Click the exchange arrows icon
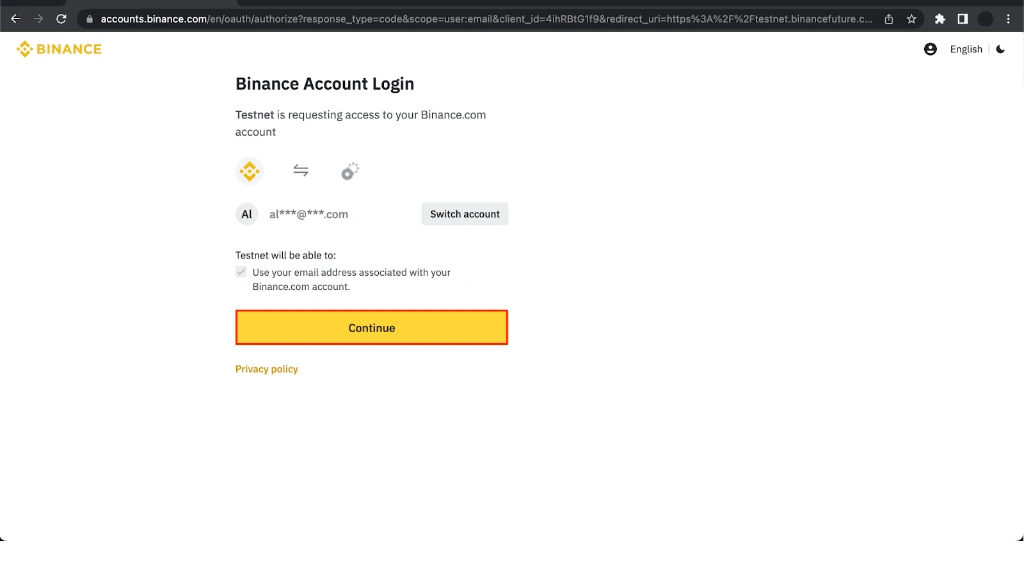This screenshot has width=1024, height=576. click(300, 170)
